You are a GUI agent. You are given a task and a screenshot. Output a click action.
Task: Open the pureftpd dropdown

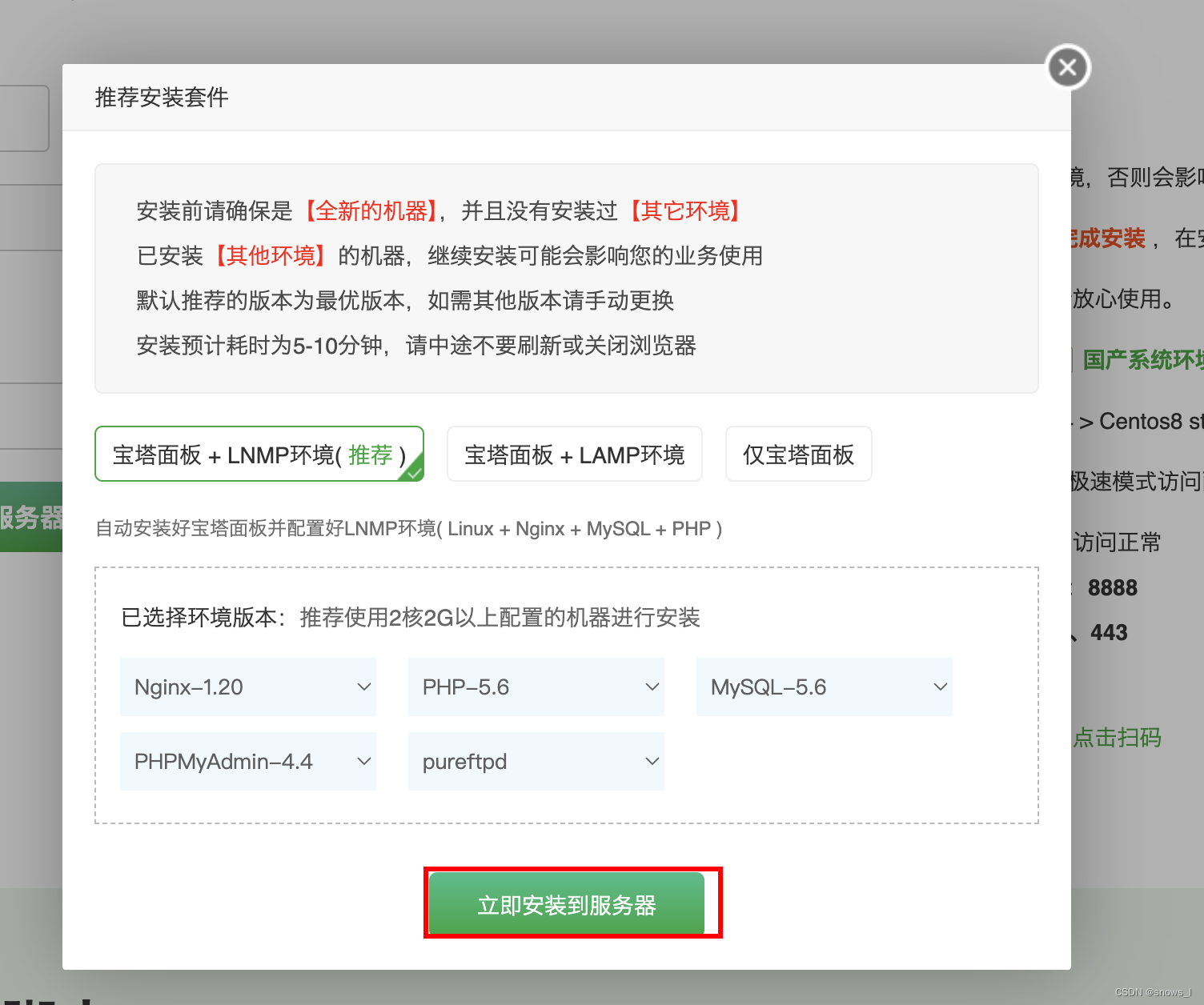pos(536,761)
